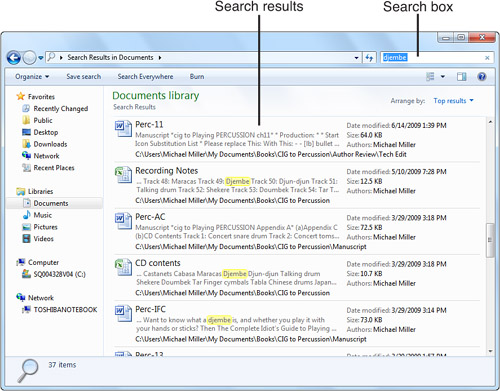This screenshot has height=391, width=500.
Task: Open the Arrange by Top results dropdown
Action: pos(453,101)
